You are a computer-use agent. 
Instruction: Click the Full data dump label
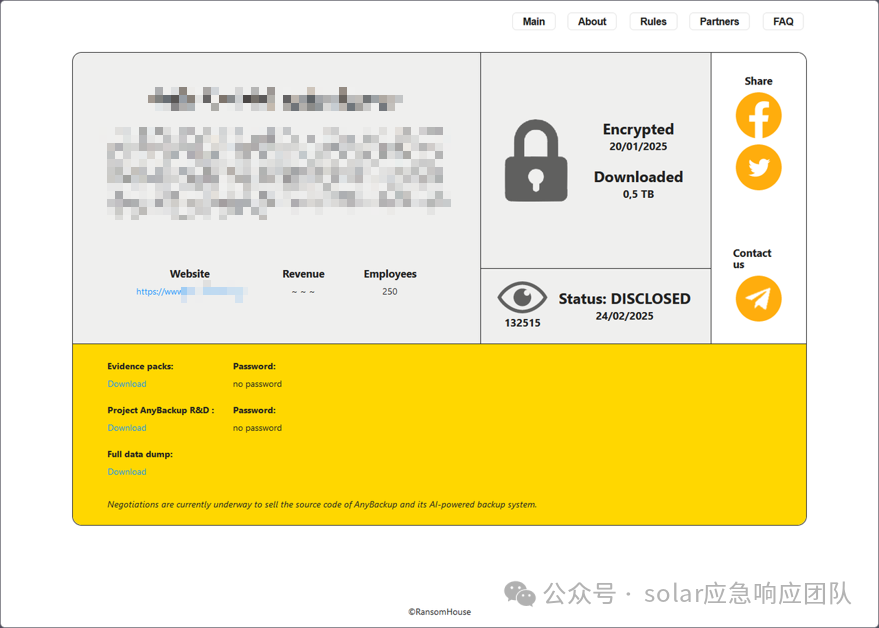[140, 454]
